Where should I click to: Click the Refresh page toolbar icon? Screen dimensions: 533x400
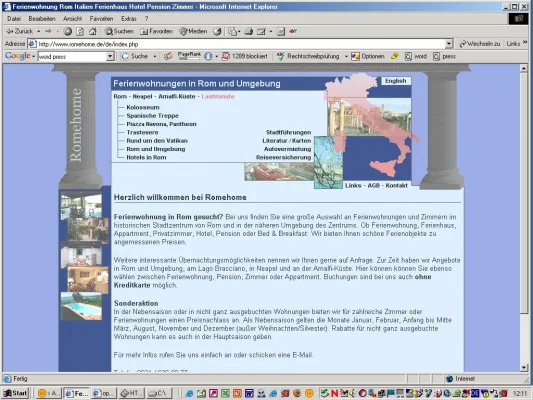tap(80, 32)
